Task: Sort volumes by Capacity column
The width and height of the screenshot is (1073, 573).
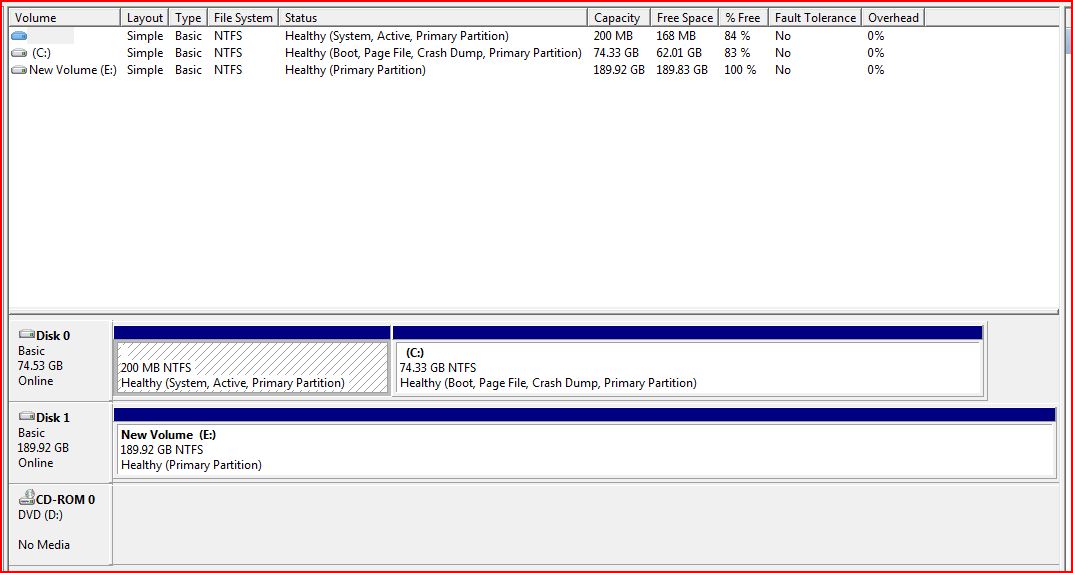Action: point(616,18)
